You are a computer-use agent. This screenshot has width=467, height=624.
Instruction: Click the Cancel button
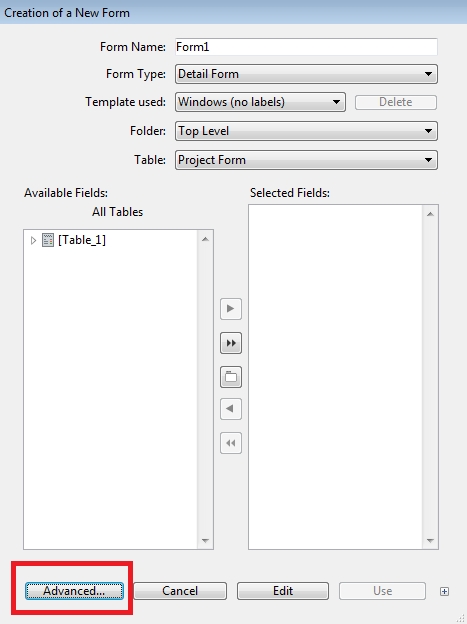(x=180, y=591)
